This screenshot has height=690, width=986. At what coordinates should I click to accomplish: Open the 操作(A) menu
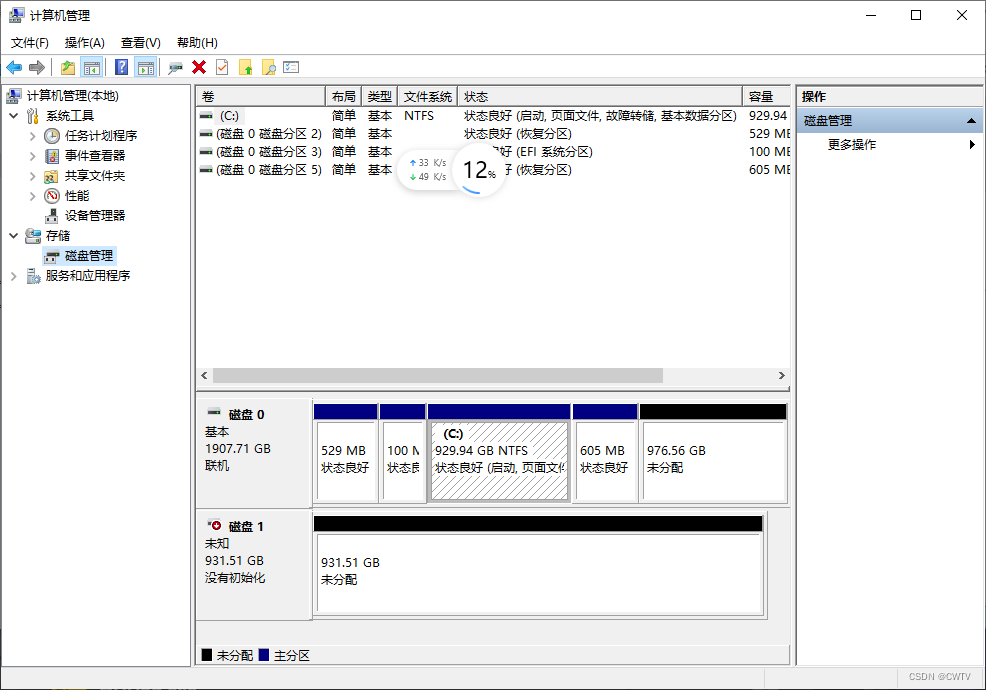(85, 43)
